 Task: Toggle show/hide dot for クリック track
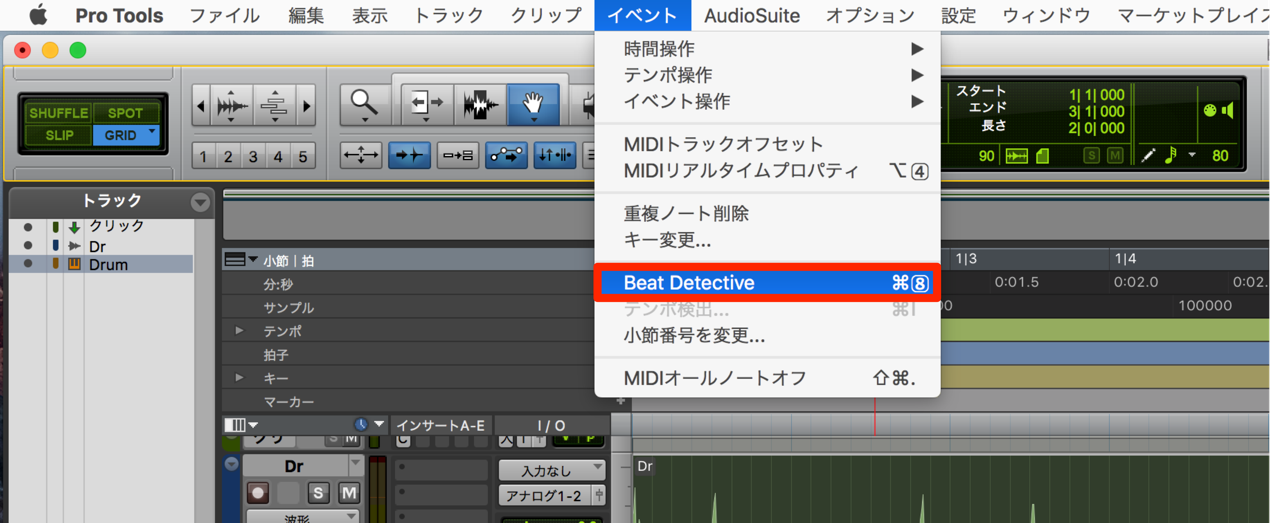point(28,227)
